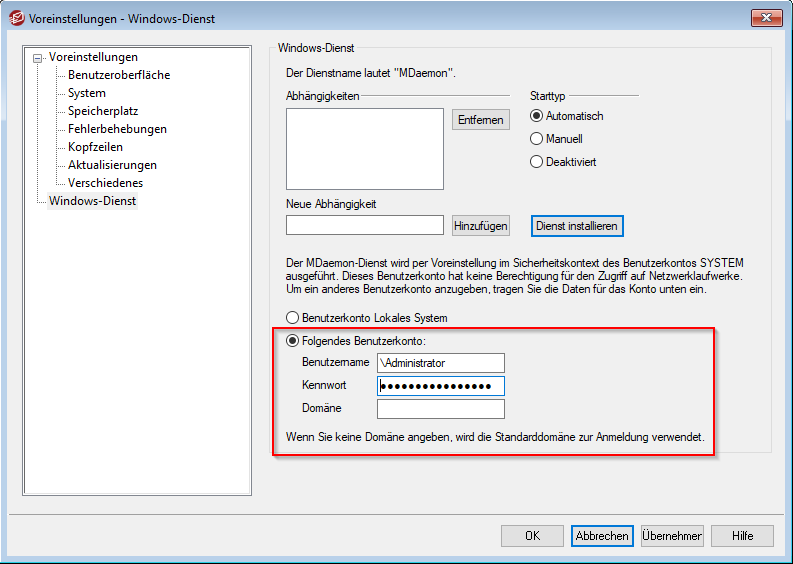793x564 pixels.
Task: Choose Manuell start type
Action: click(537, 139)
